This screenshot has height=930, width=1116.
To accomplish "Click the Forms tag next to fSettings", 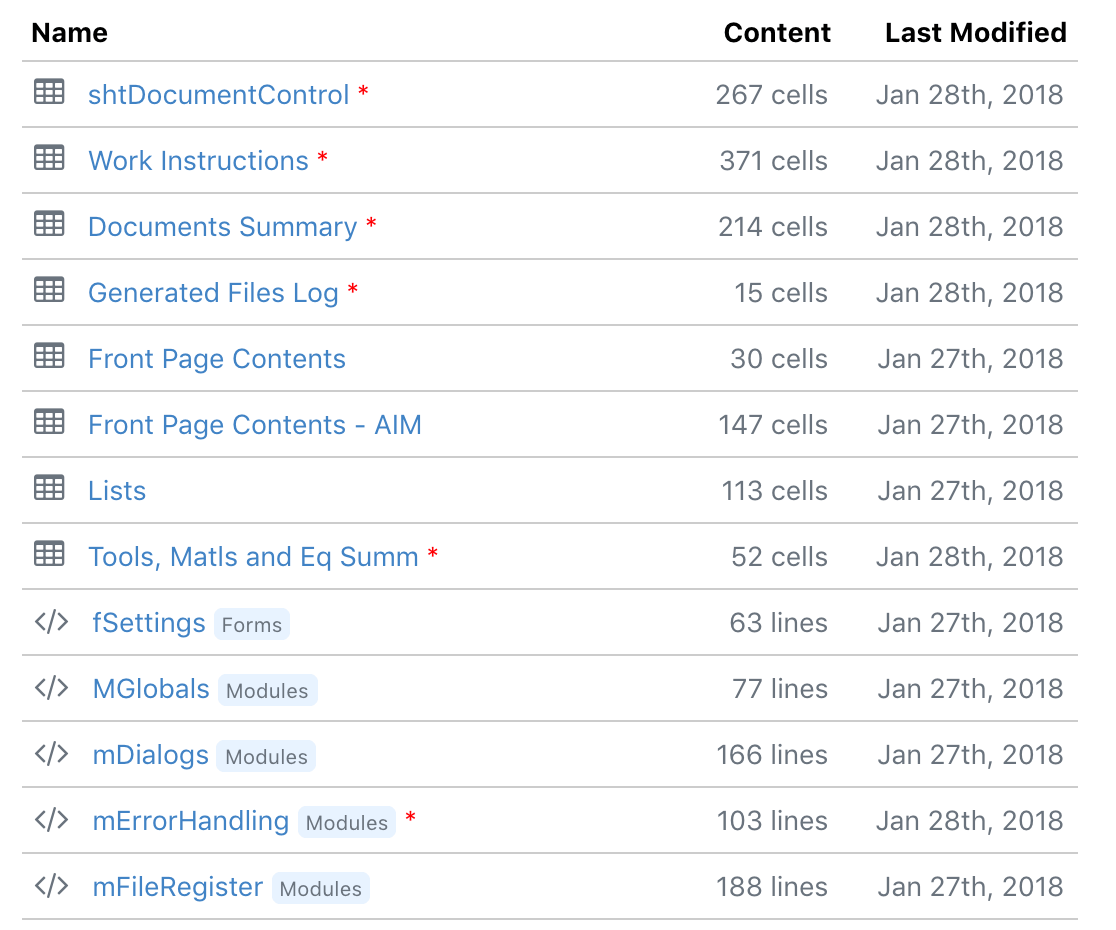I will tap(252, 625).
